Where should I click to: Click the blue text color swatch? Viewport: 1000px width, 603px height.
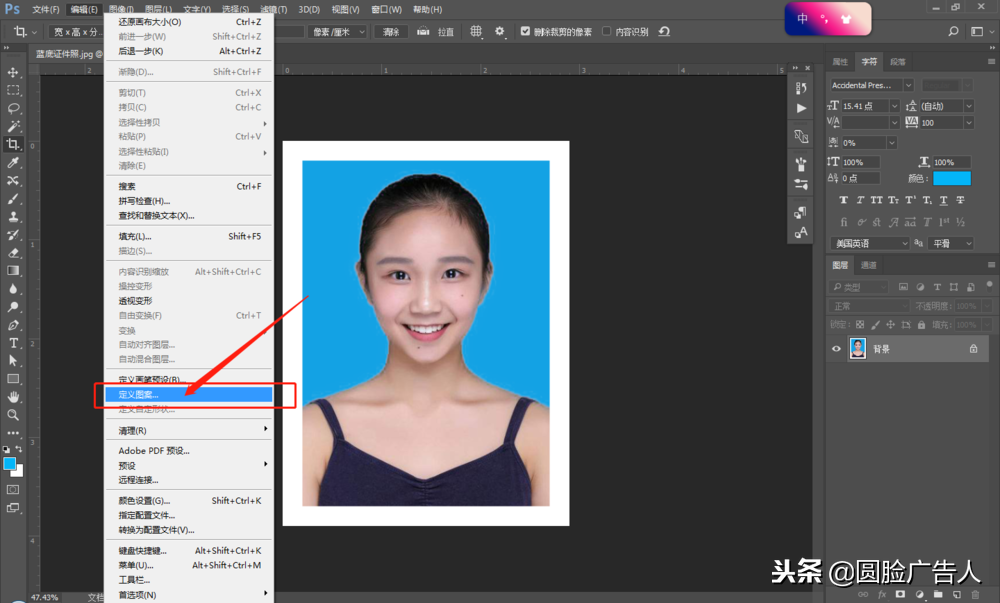pos(951,177)
